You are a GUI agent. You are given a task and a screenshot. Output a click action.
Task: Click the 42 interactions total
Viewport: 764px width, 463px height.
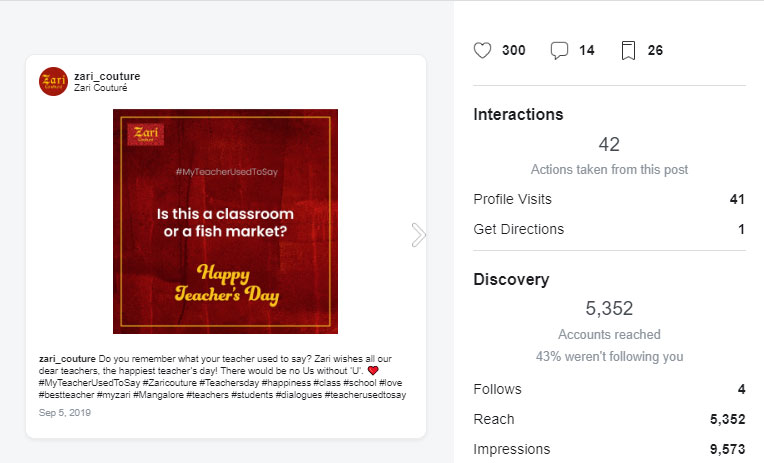(x=609, y=144)
